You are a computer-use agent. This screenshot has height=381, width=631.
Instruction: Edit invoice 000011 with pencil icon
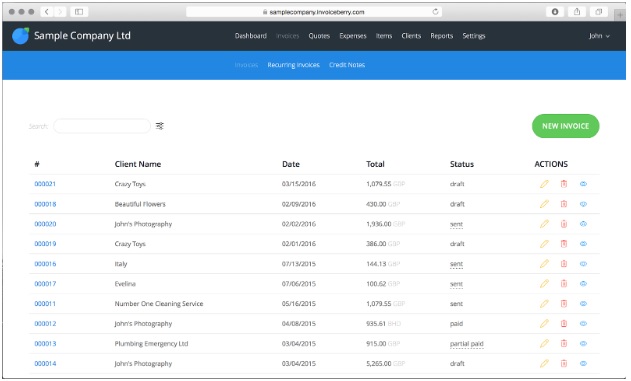tap(544, 304)
